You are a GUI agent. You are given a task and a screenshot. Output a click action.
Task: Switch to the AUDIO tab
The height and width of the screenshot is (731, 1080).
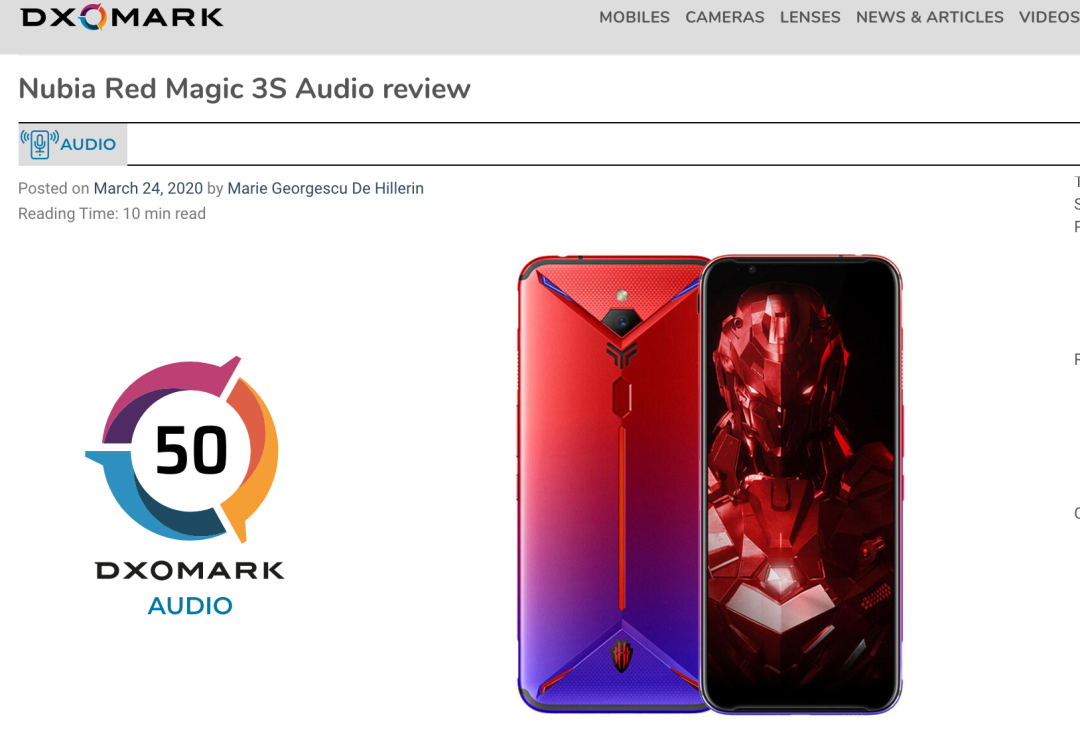pyautogui.click(x=72, y=144)
